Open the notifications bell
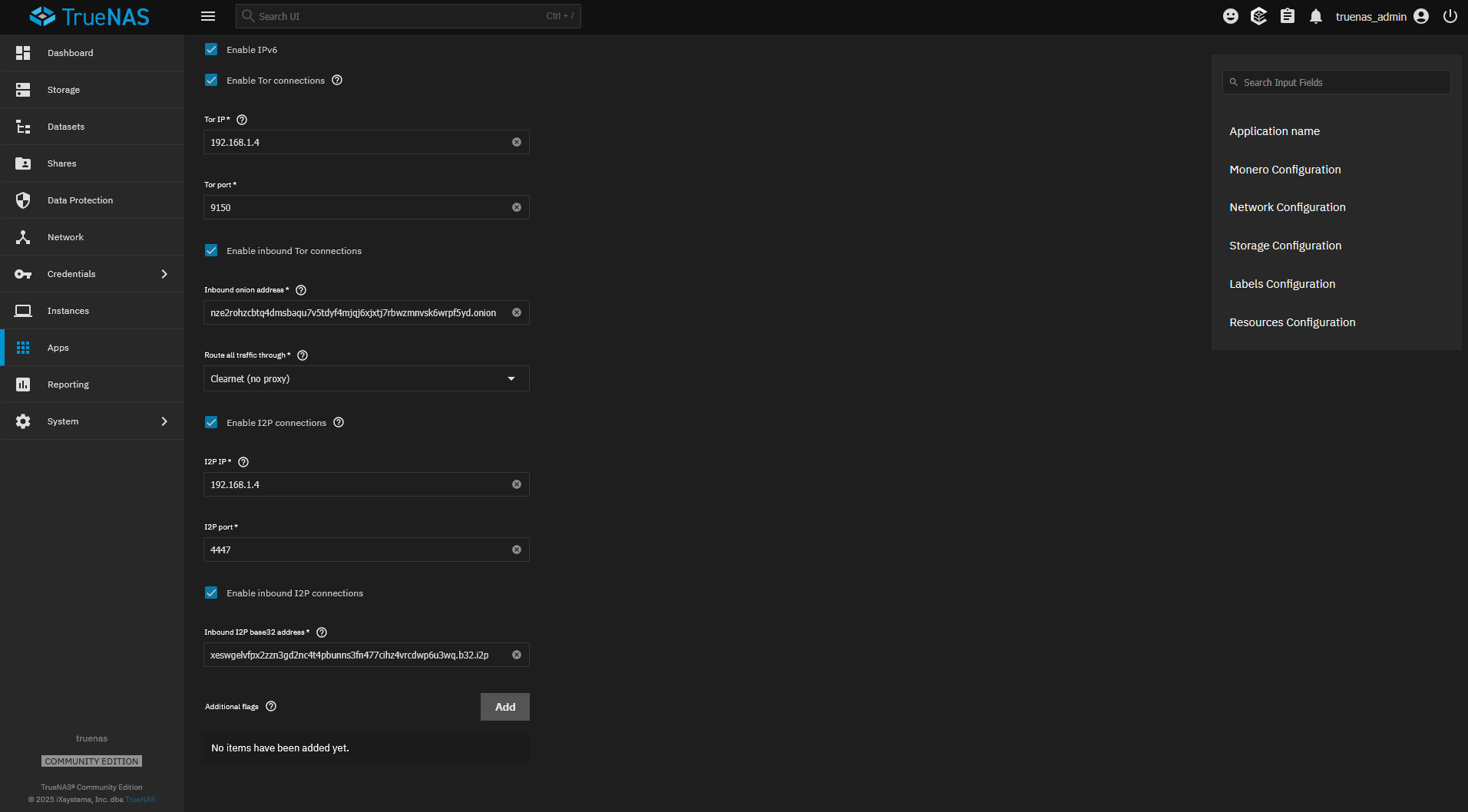1468x812 pixels. click(1315, 16)
